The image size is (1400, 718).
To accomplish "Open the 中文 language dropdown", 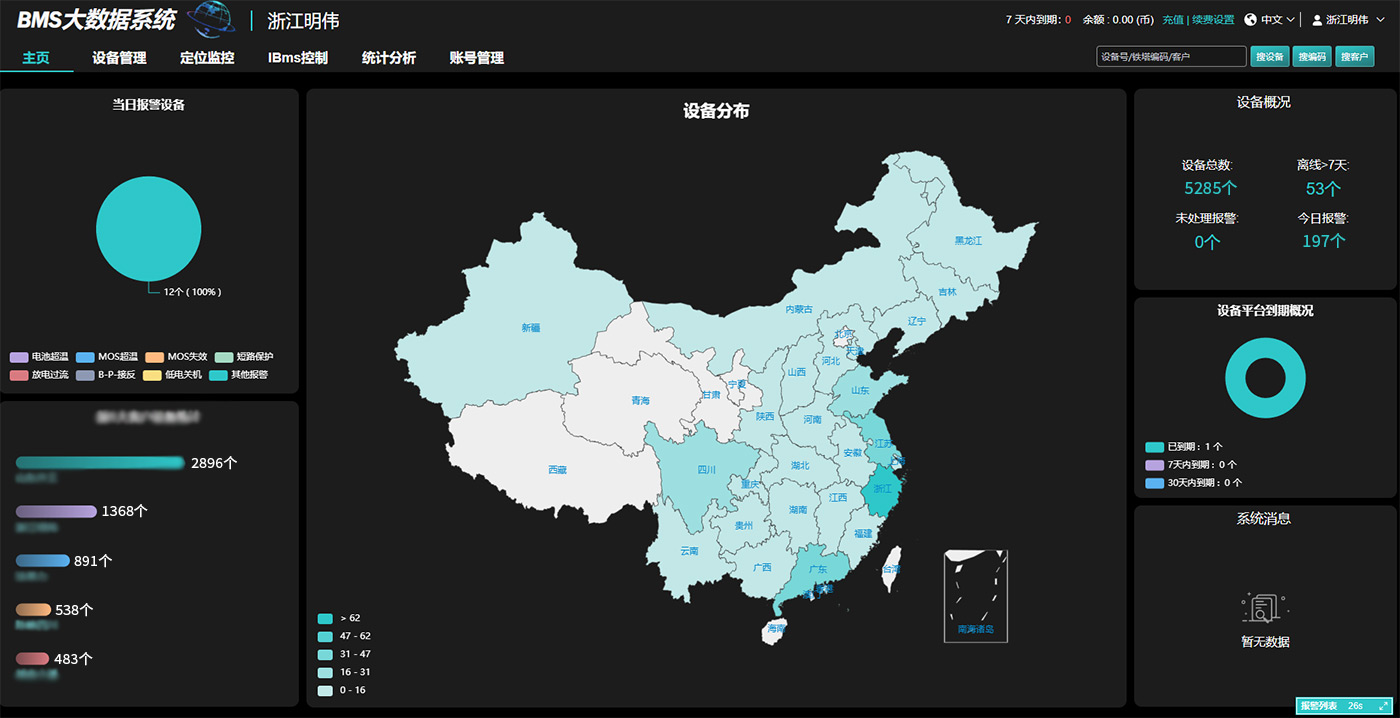I will tap(1277, 20).
